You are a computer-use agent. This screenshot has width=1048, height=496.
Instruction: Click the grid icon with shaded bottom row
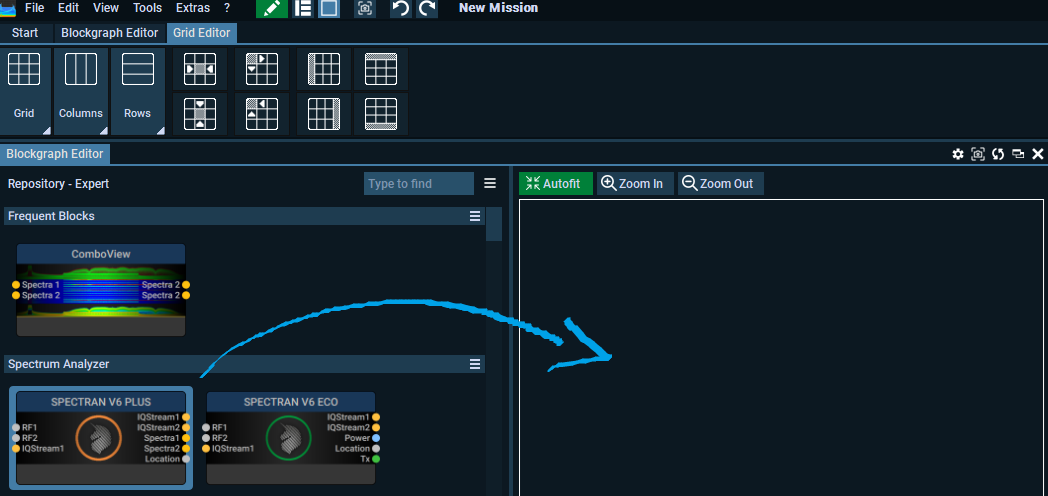381,114
